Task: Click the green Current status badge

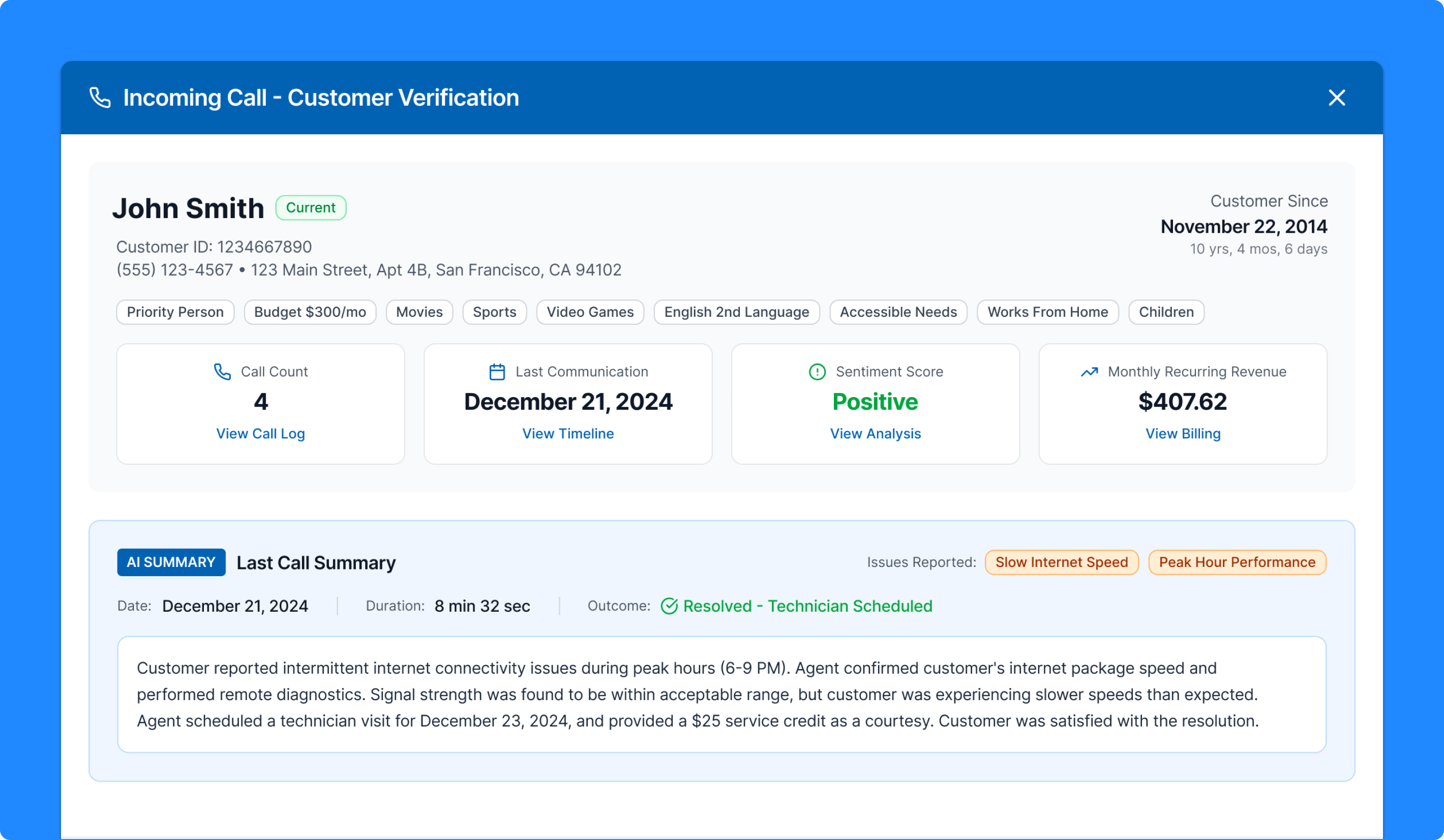Action: 311,207
